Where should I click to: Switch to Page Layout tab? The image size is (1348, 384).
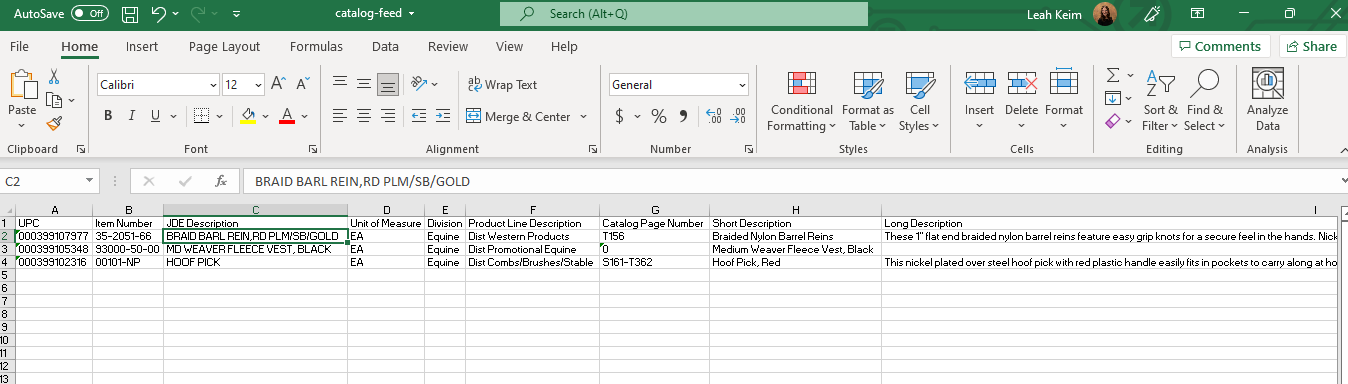click(224, 46)
